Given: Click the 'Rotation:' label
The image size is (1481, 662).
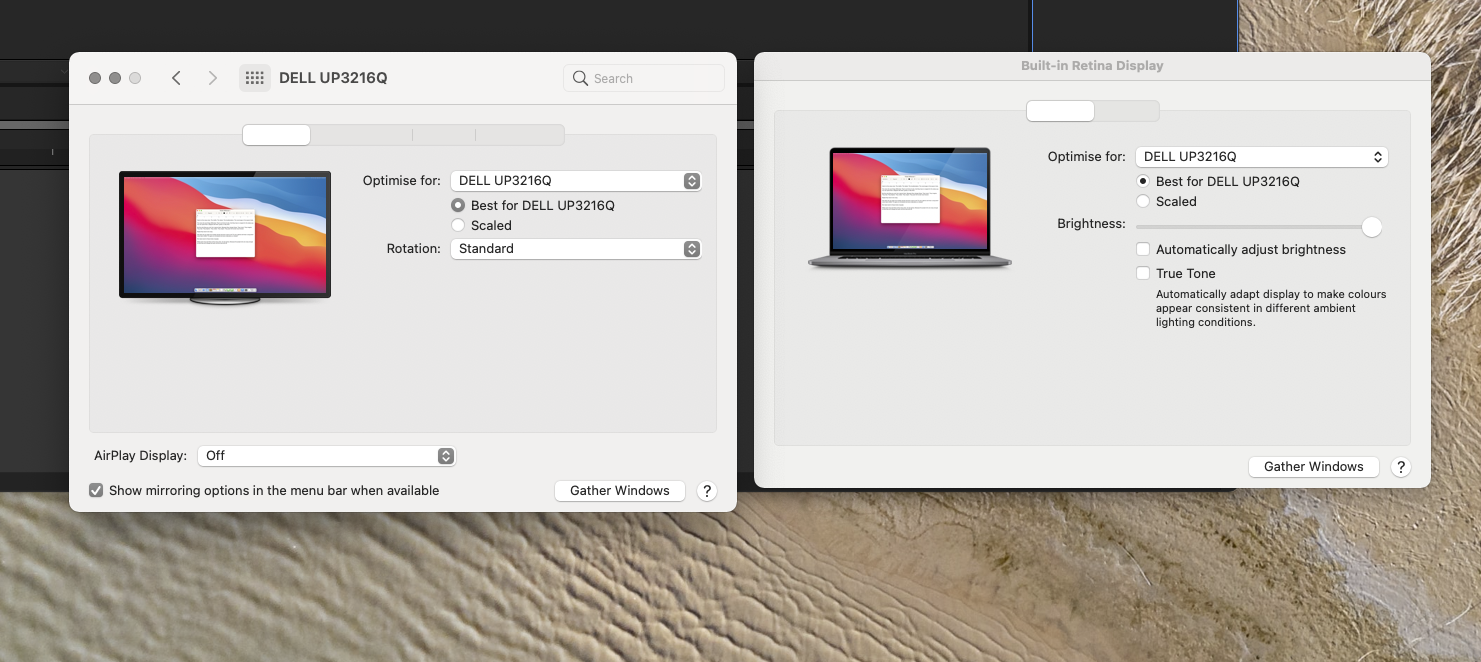Looking at the screenshot, I should (x=414, y=249).
